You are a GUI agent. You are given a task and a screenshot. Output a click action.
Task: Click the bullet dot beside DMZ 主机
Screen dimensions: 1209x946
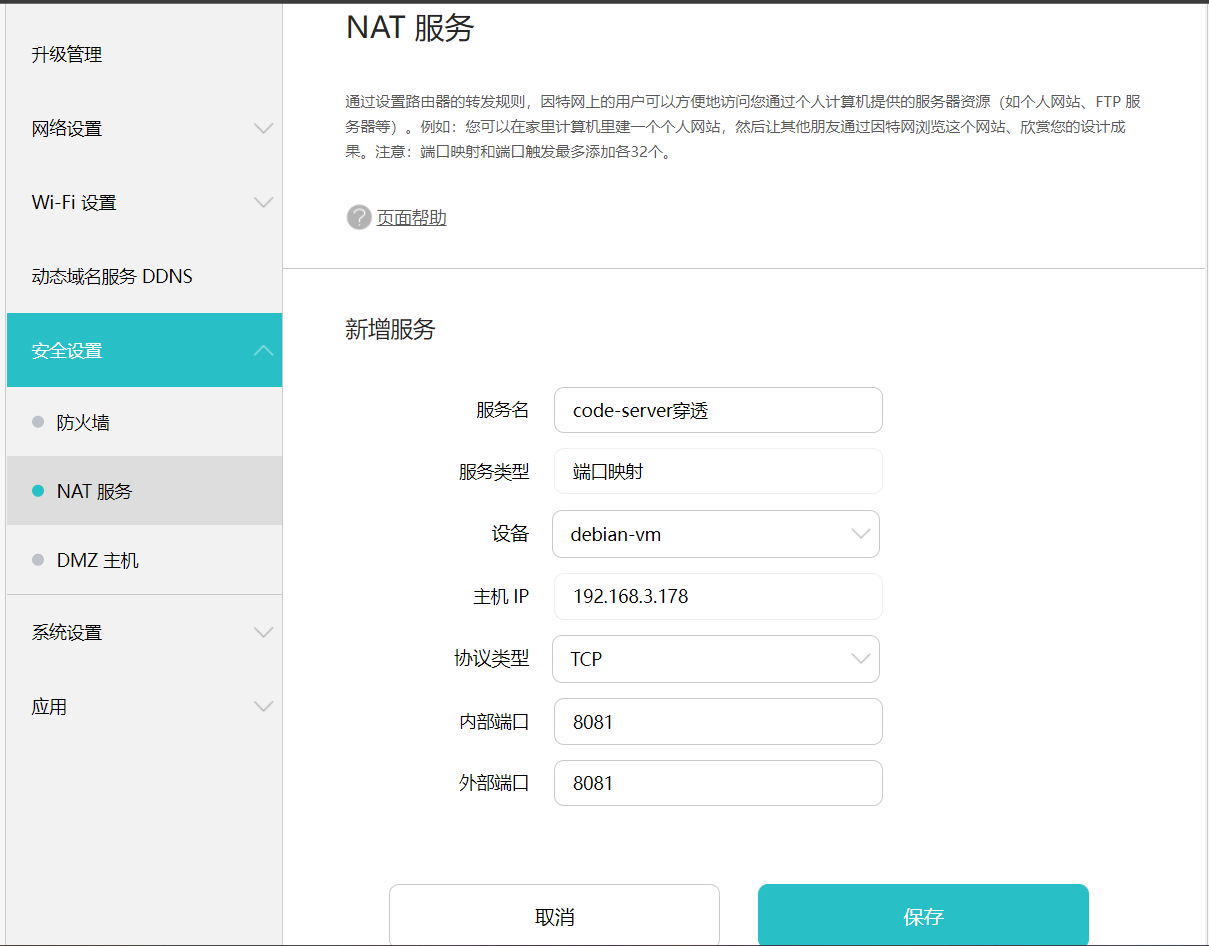[38, 560]
